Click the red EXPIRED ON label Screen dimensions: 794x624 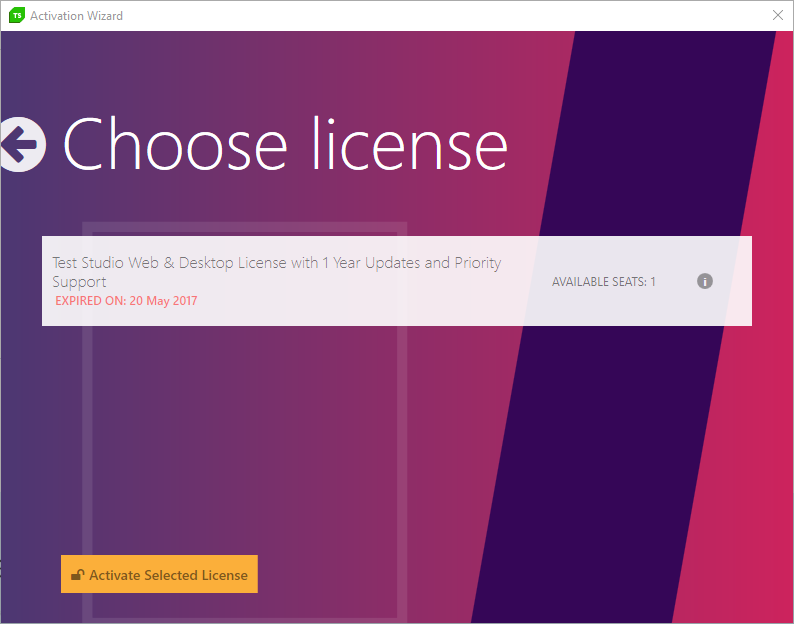pos(91,301)
